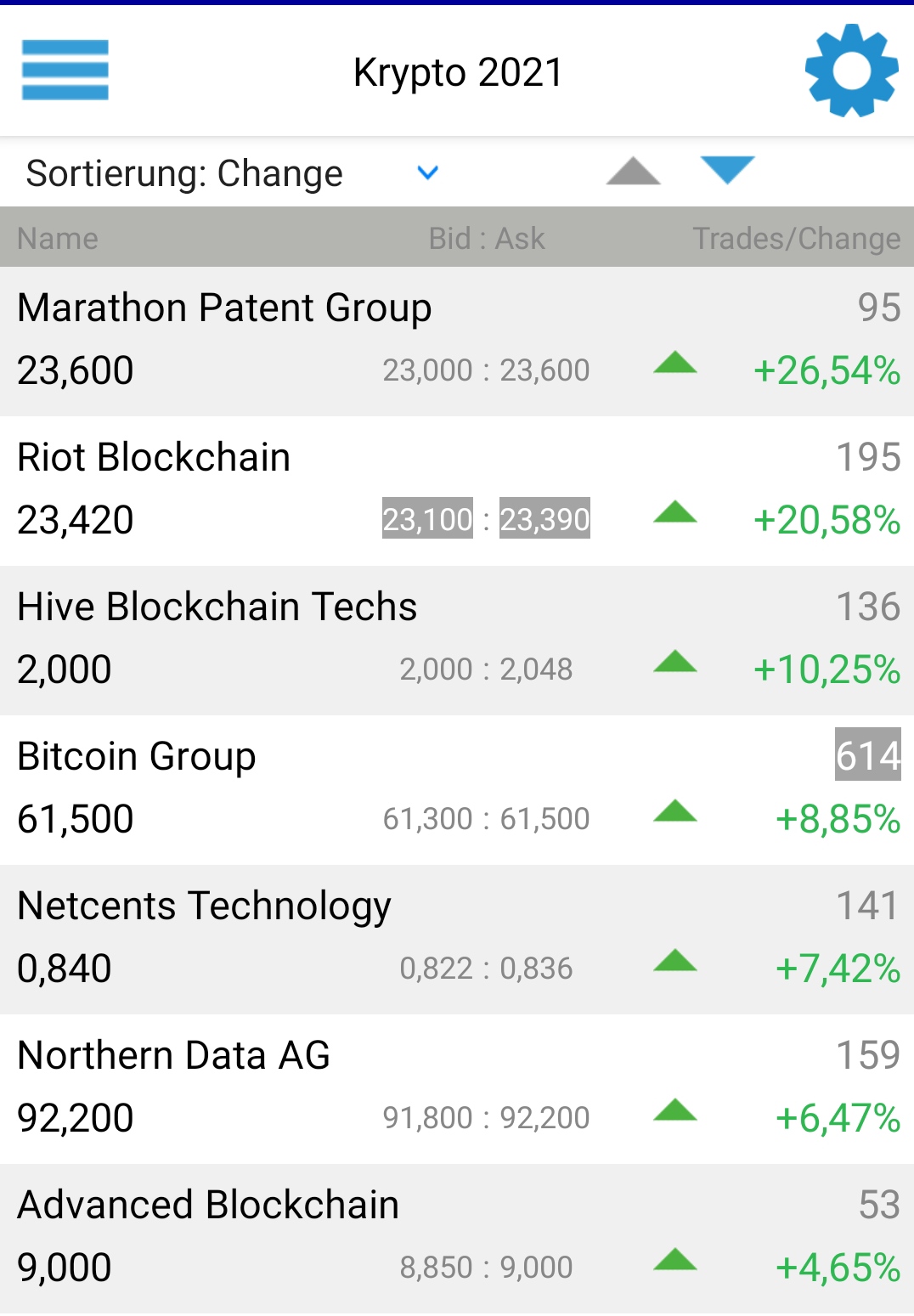Open Hive Blockchain Techs stock details

tap(217, 607)
